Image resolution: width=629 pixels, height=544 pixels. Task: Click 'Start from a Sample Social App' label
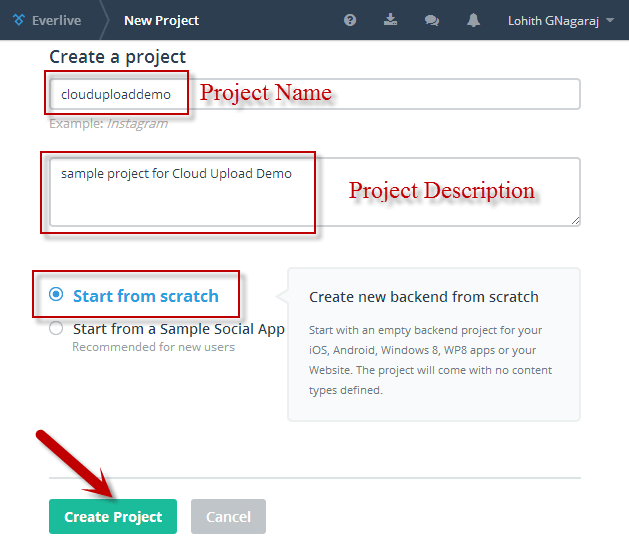click(179, 329)
